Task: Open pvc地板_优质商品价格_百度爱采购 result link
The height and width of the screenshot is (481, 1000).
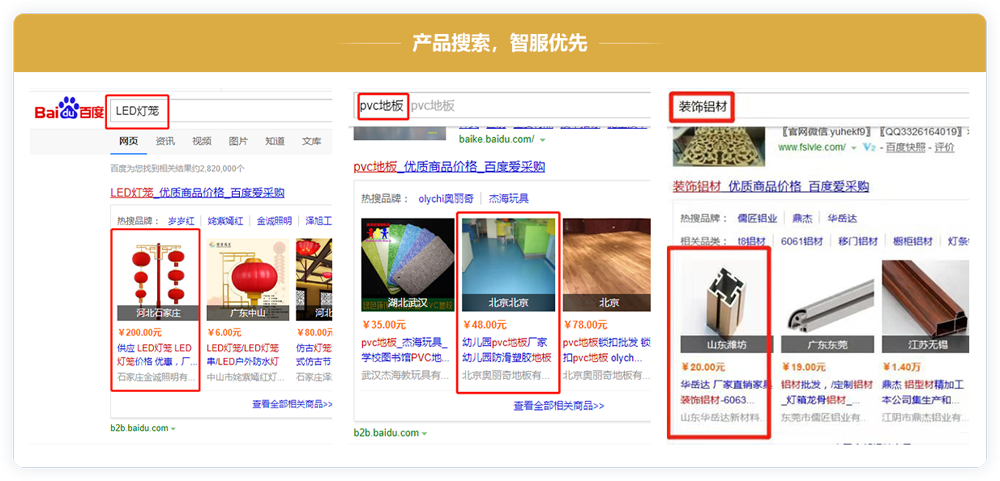Action: click(x=450, y=167)
